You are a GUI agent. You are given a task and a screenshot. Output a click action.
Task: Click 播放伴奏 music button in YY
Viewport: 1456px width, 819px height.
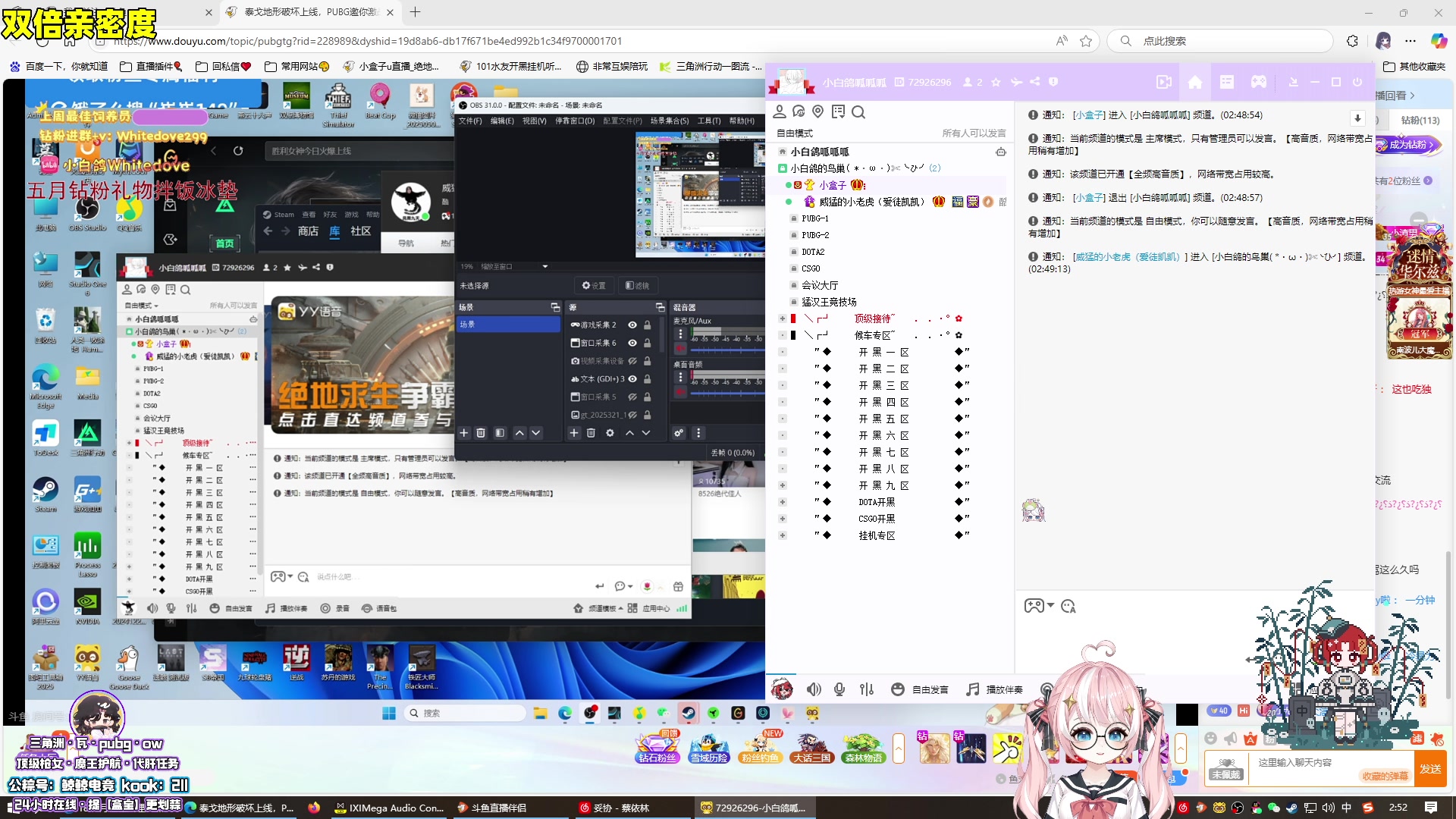(994, 689)
